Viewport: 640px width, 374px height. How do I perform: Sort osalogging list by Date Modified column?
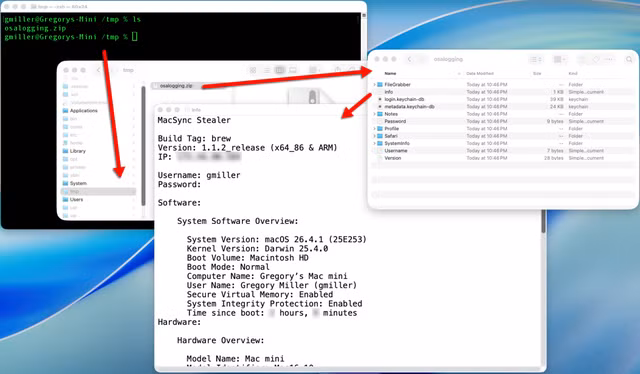point(480,73)
